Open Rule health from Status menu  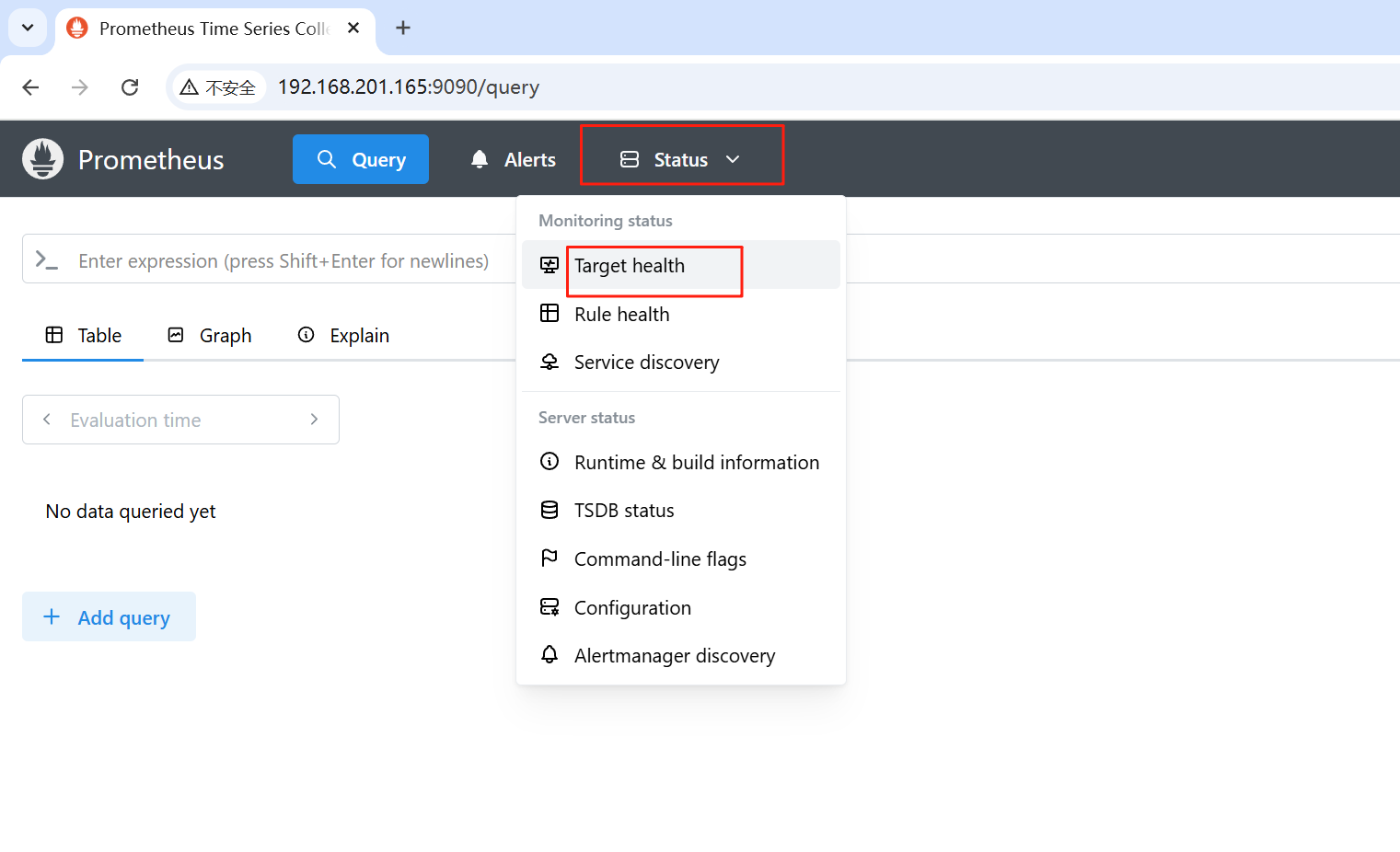(x=681, y=314)
